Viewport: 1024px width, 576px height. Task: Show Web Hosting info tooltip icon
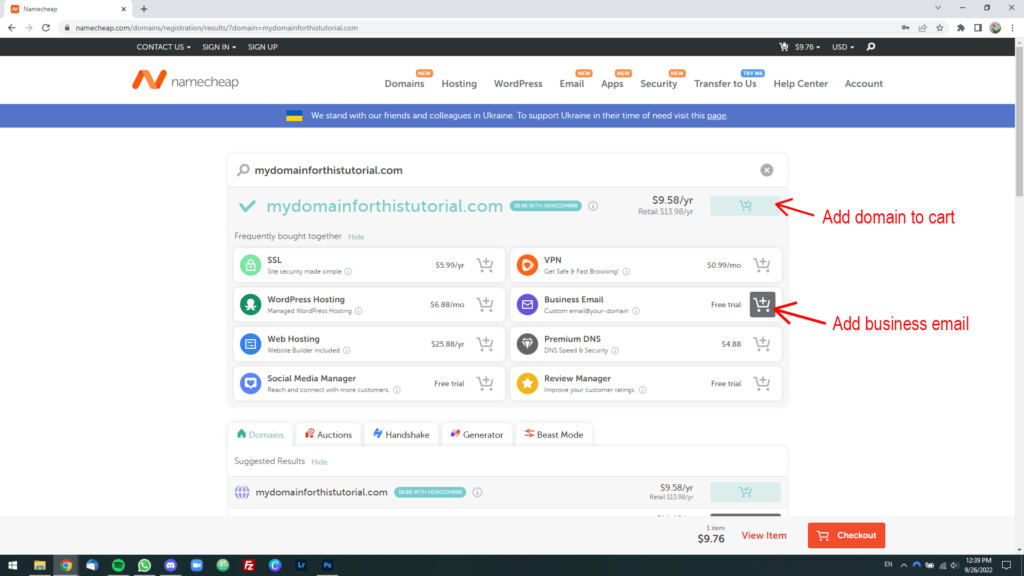[x=347, y=351]
